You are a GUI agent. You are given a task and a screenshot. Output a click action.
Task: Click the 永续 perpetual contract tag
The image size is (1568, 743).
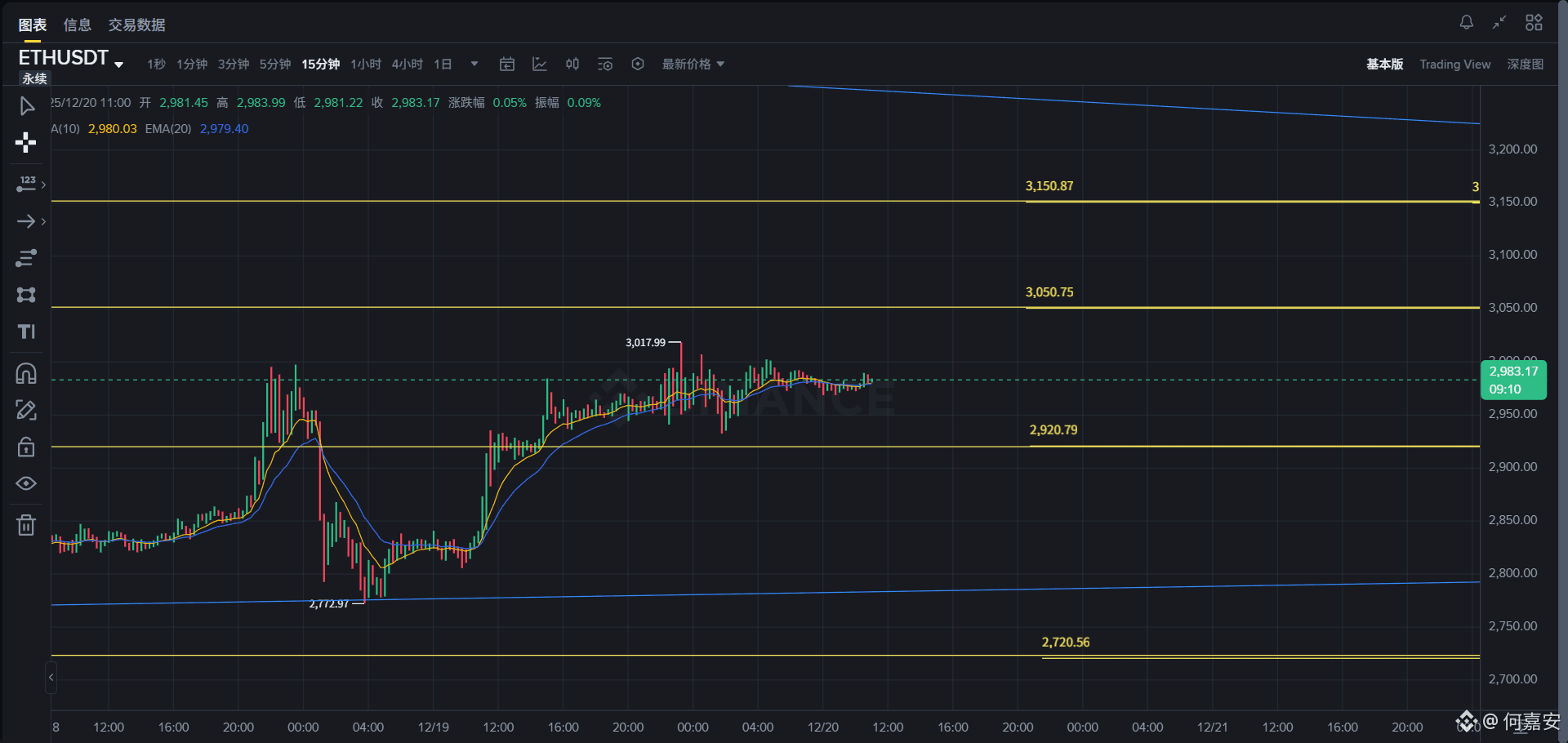point(34,78)
